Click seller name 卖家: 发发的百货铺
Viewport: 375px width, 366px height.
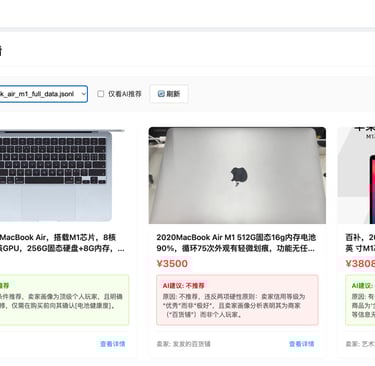(x=184, y=344)
